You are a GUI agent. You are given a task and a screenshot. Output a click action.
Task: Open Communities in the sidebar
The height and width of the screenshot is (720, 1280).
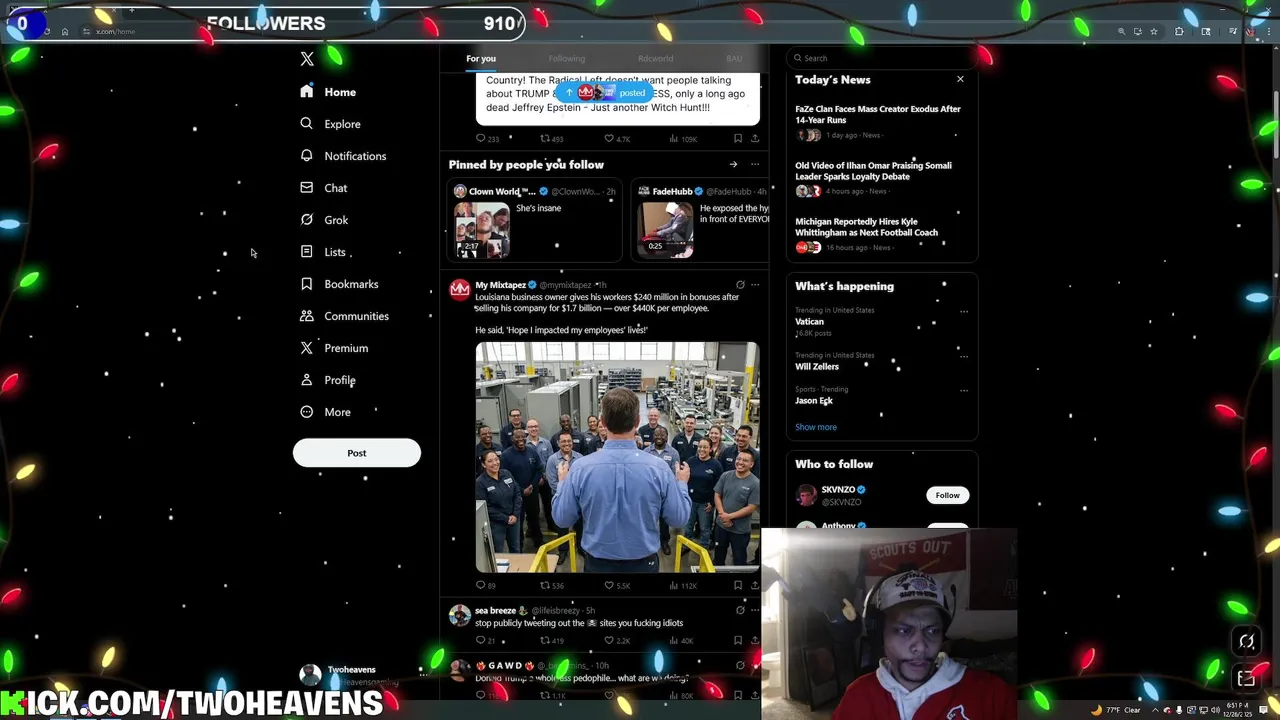(x=344, y=316)
